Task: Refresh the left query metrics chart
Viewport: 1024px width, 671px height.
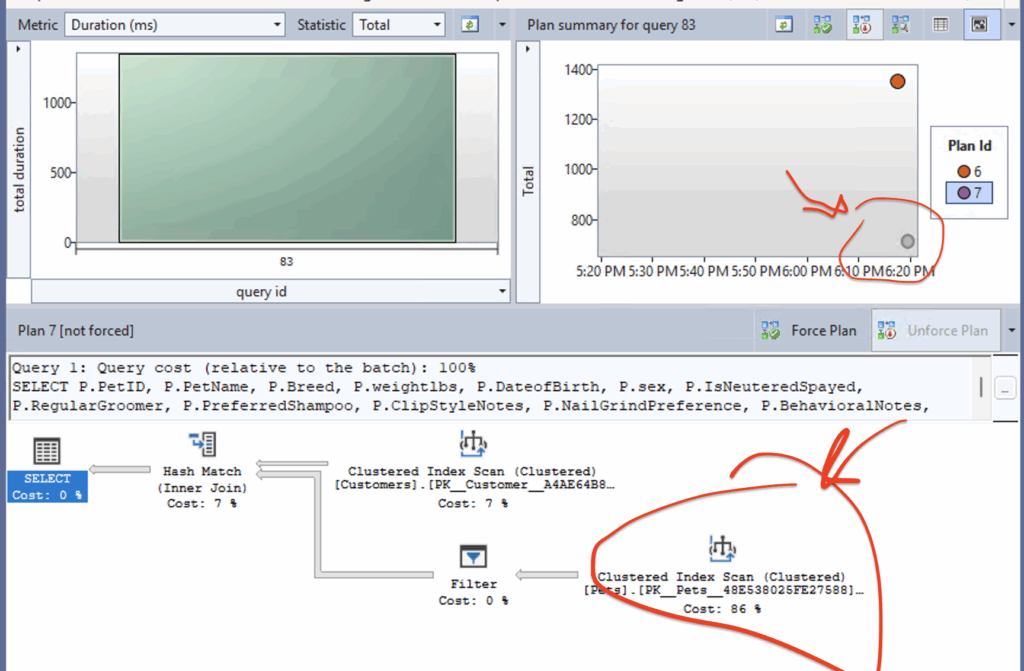Action: 470,24
